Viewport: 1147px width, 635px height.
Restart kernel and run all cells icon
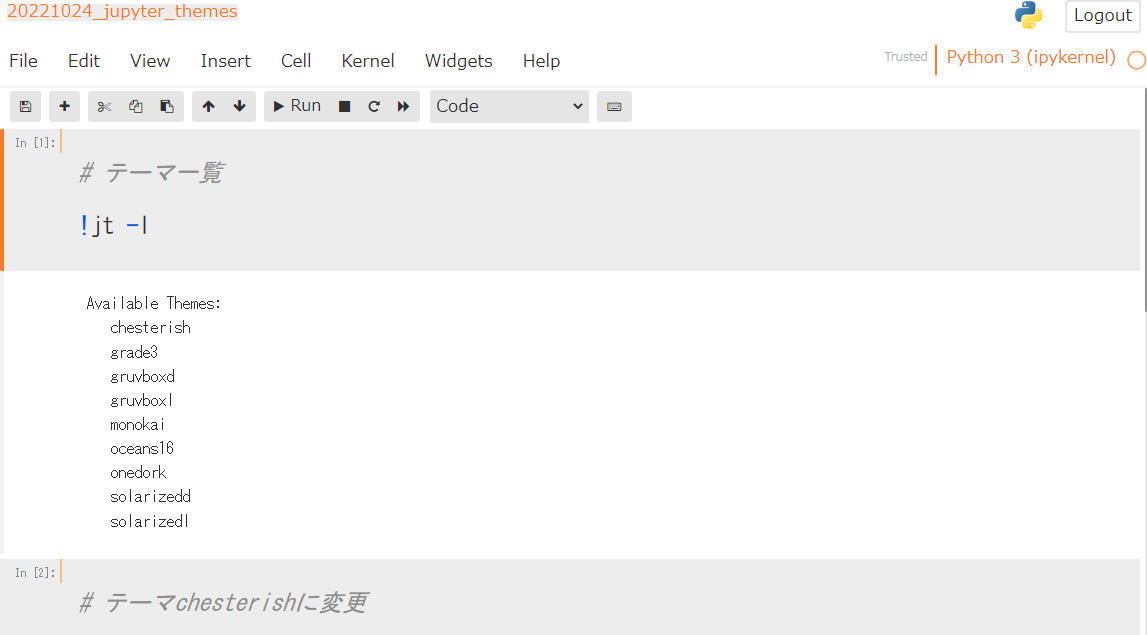click(x=403, y=107)
